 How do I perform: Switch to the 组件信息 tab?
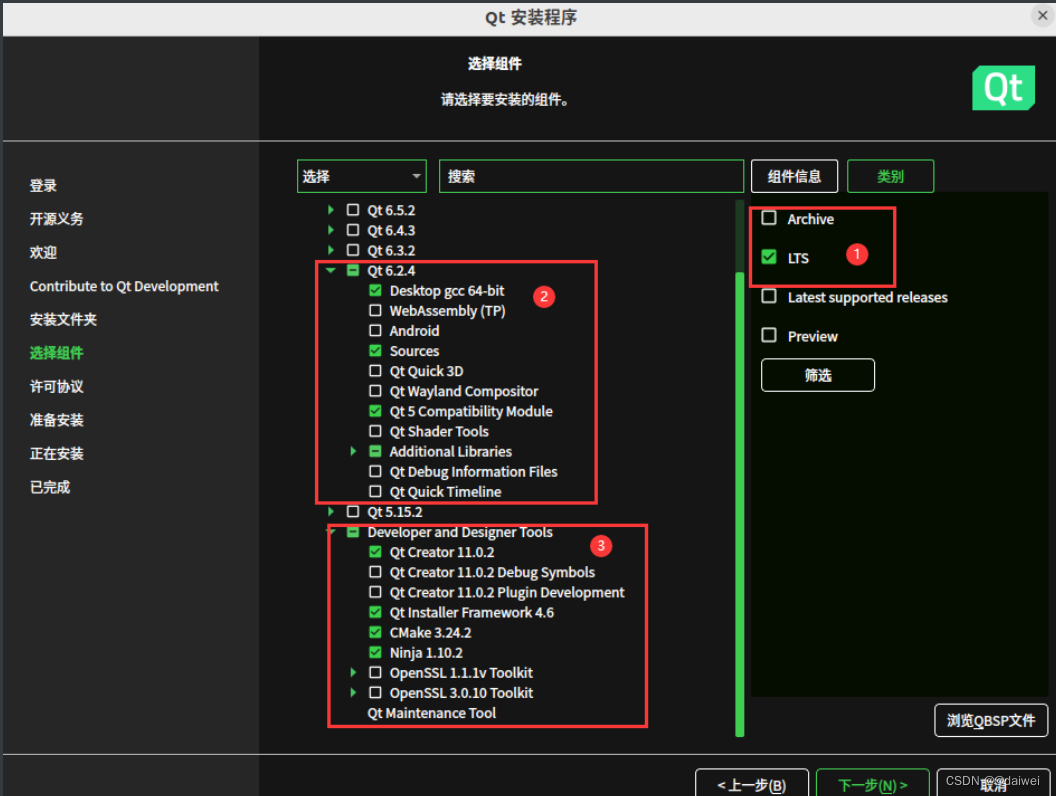pos(794,176)
